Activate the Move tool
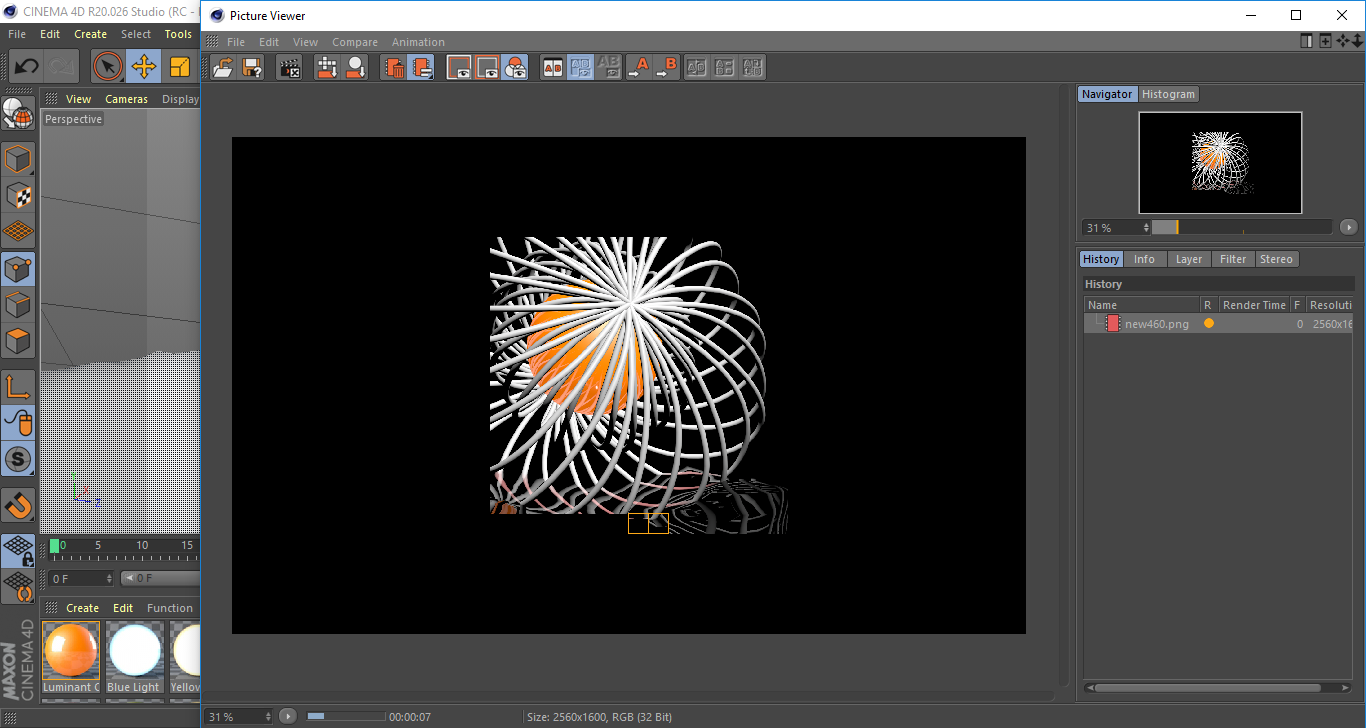The image size is (1366, 728). click(x=144, y=67)
